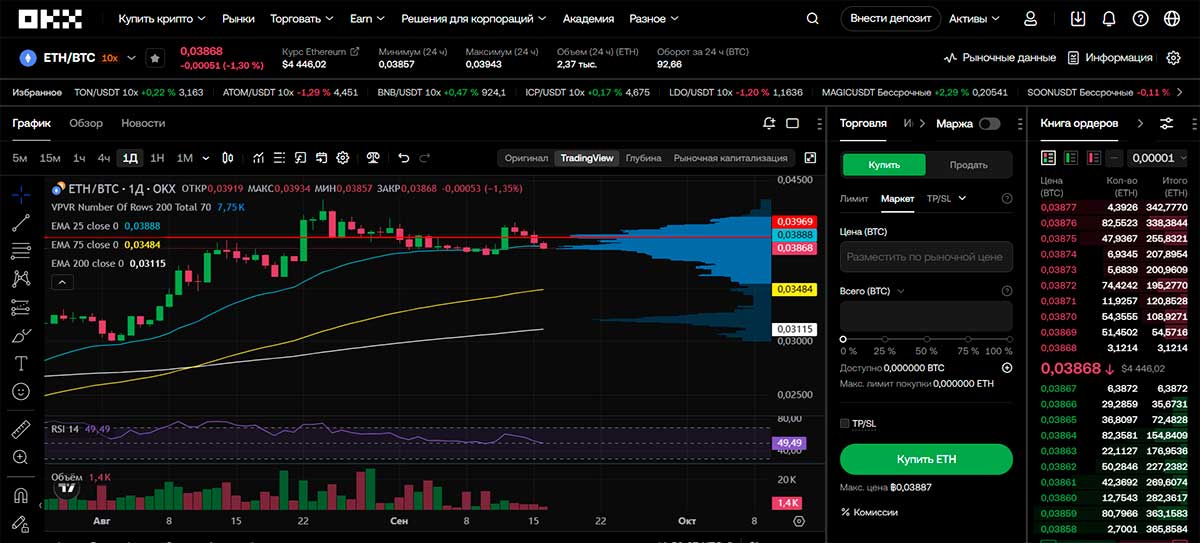Open the chart settings gear
This screenshot has width=1200, height=543.
coord(343,157)
